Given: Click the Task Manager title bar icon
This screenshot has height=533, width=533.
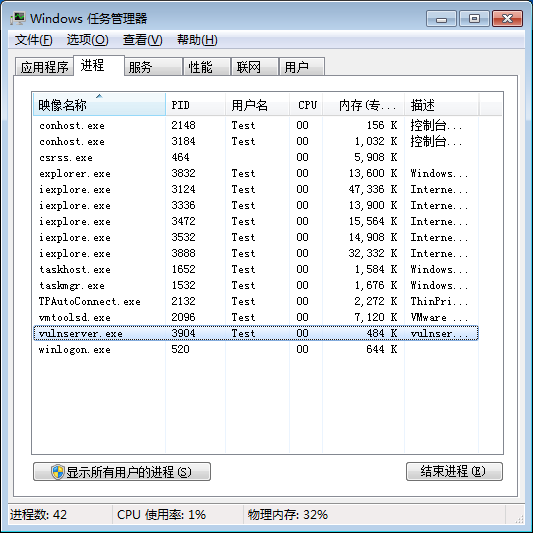Looking at the screenshot, I should [18, 18].
